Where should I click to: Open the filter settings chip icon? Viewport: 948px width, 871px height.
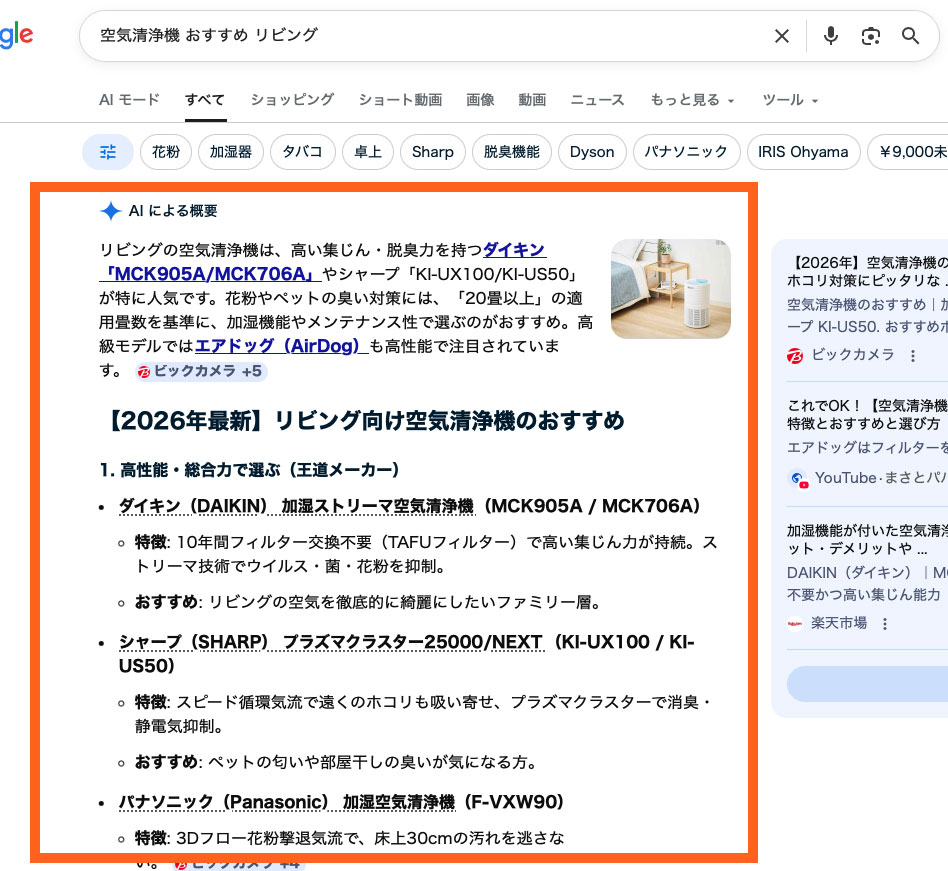pyautogui.click(x=107, y=152)
